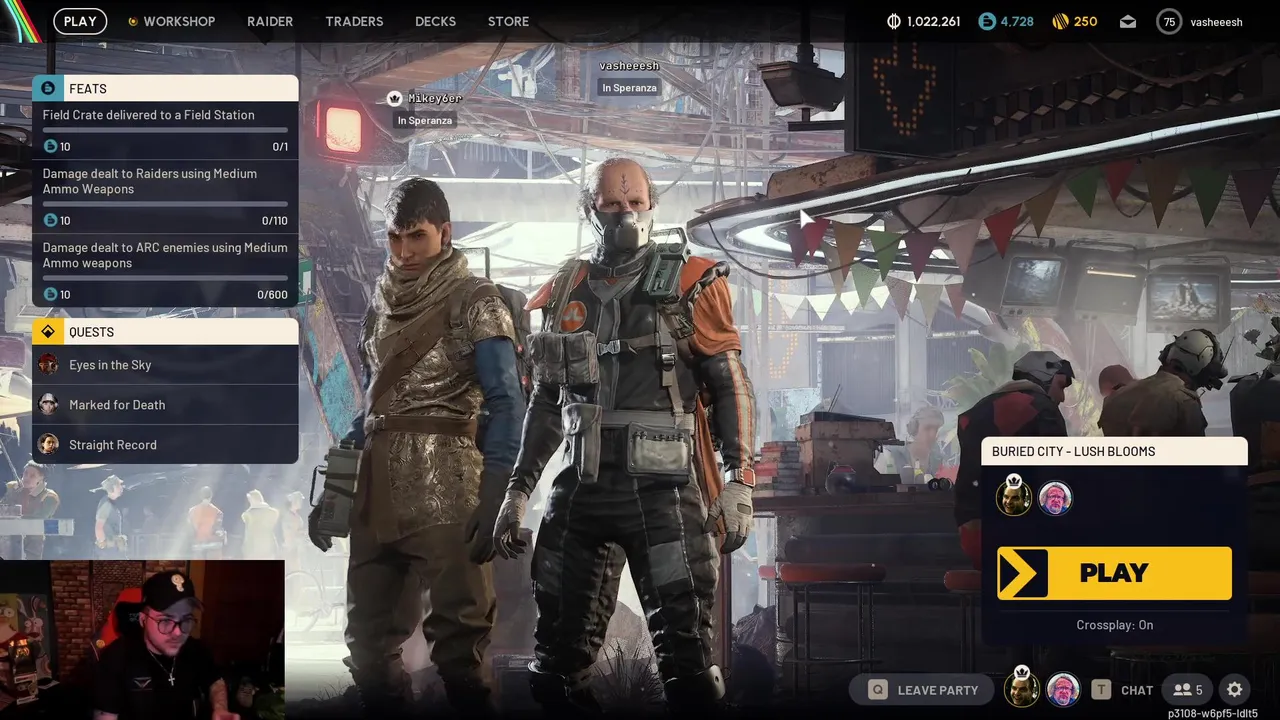Click the ARC enemies feat progress bar

(165, 278)
